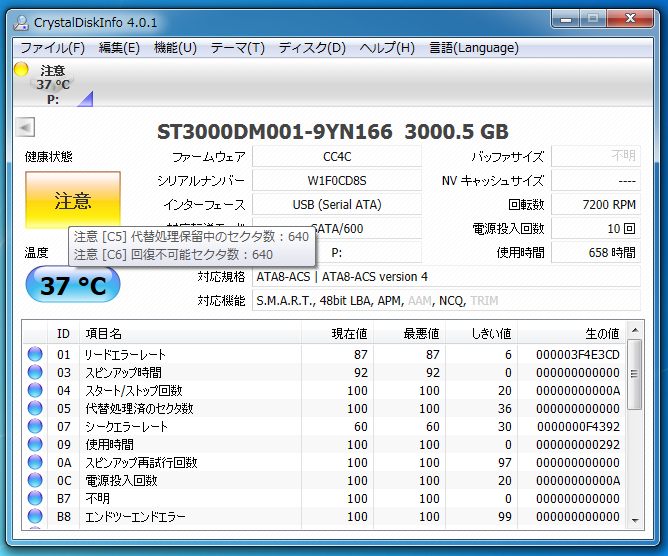
Task: Click the yellow 注意 health status button
Action: point(73,200)
